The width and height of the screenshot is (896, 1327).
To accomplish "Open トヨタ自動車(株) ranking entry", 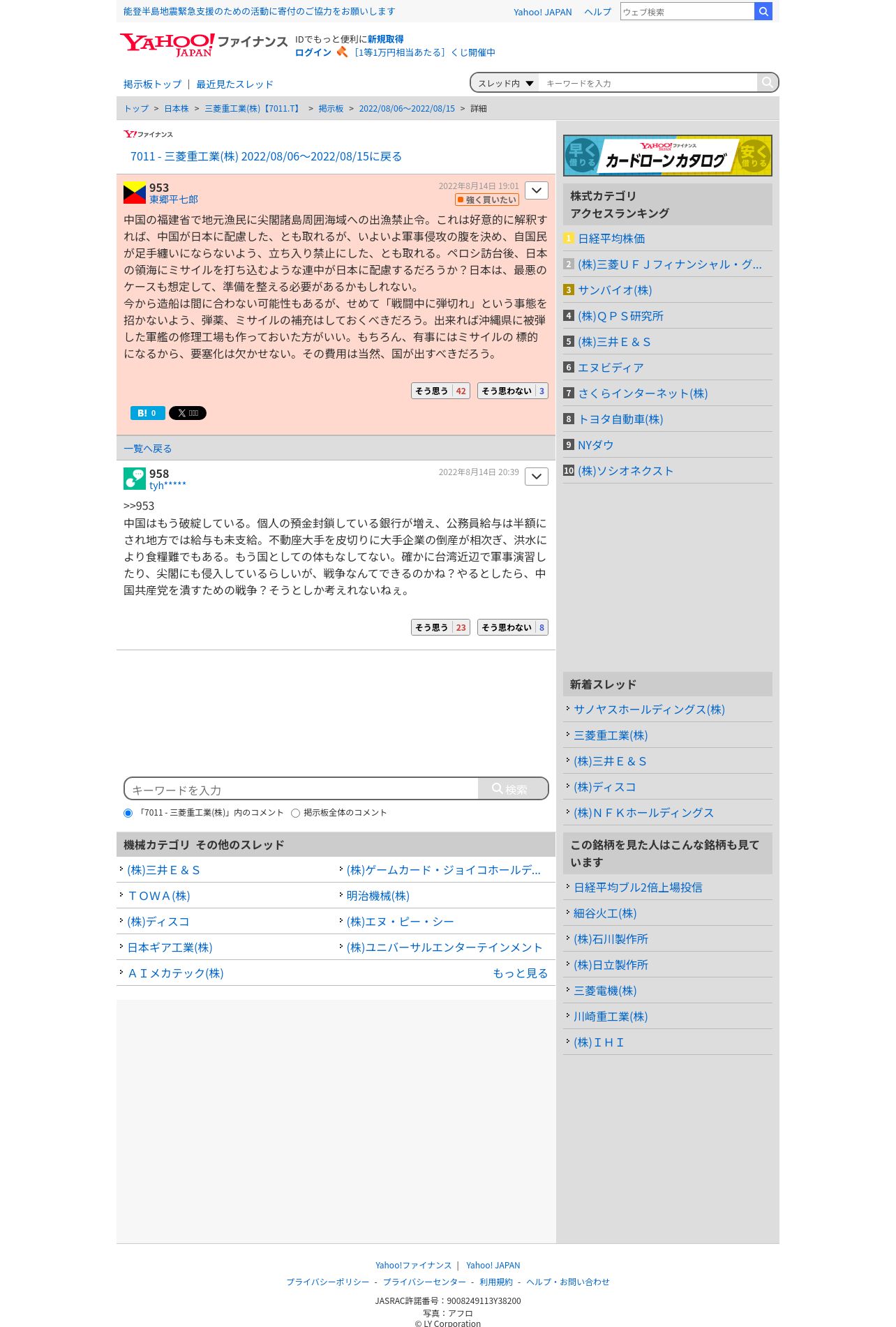I will point(620,419).
